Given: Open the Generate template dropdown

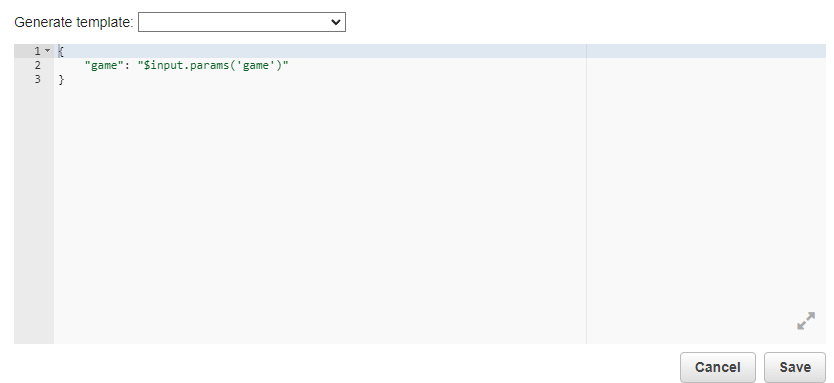Looking at the screenshot, I should pos(241,22).
